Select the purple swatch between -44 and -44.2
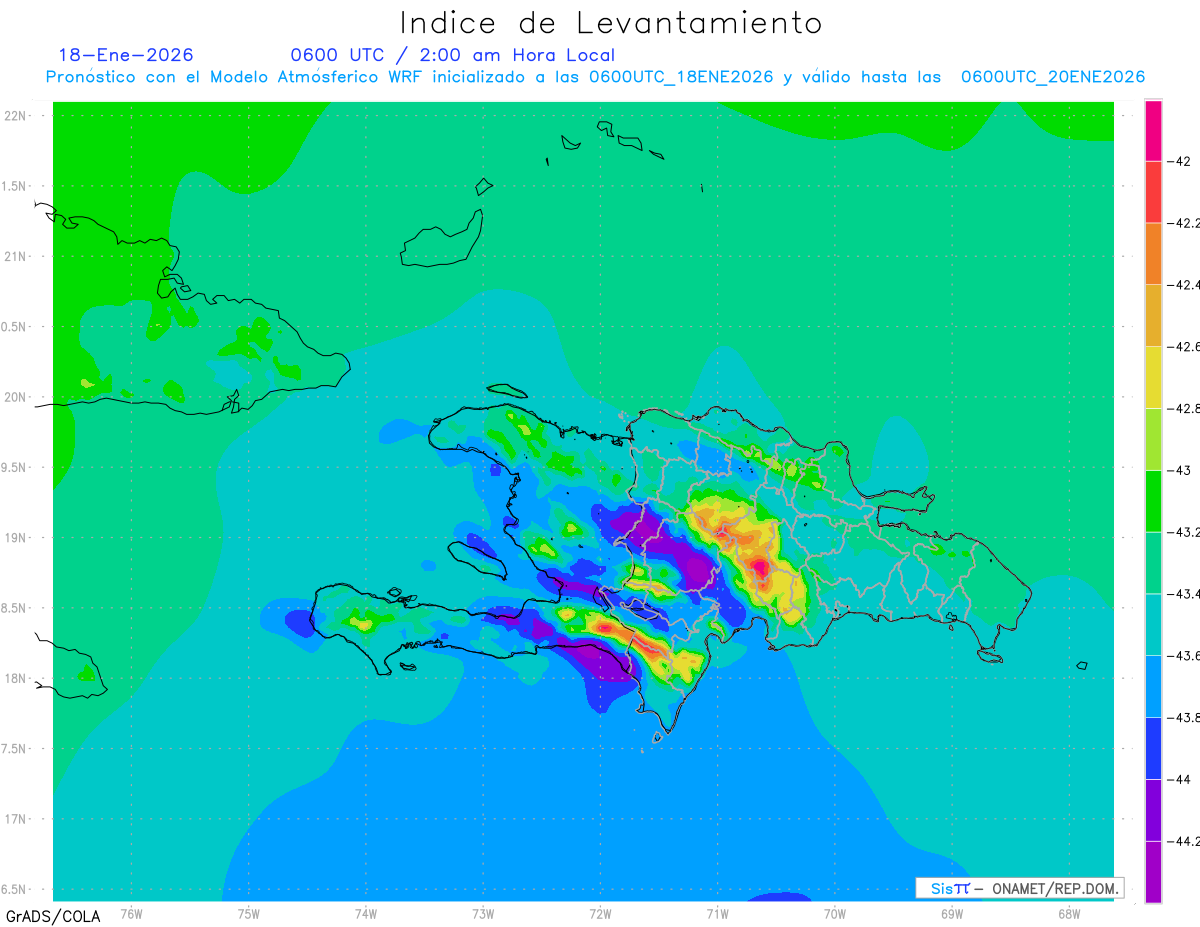This screenshot has height=927, width=1200. 1153,810
